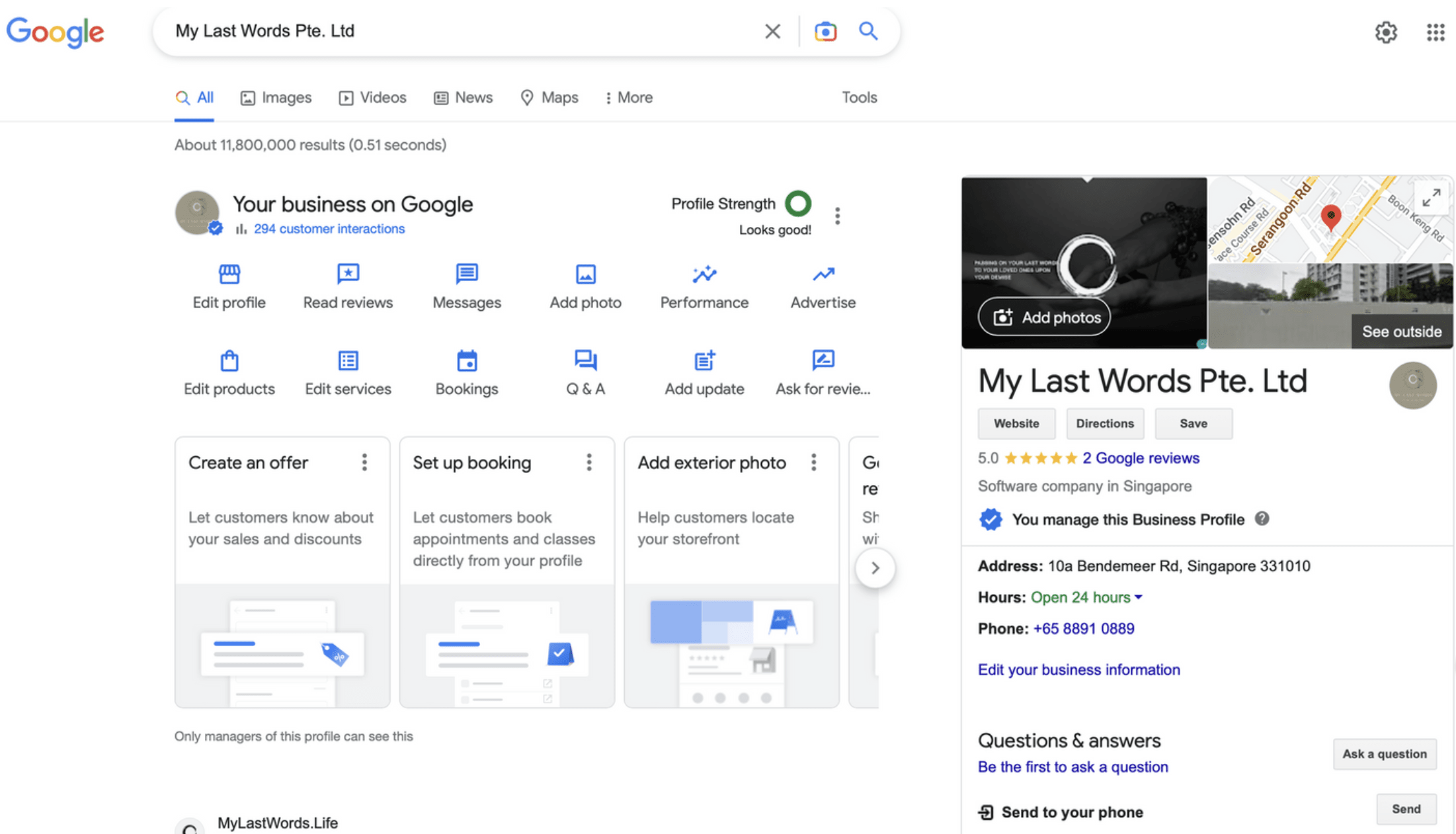Screen dimensions: 1456x834
Task: Click Profile Strength green ring
Action: pyautogui.click(x=798, y=204)
